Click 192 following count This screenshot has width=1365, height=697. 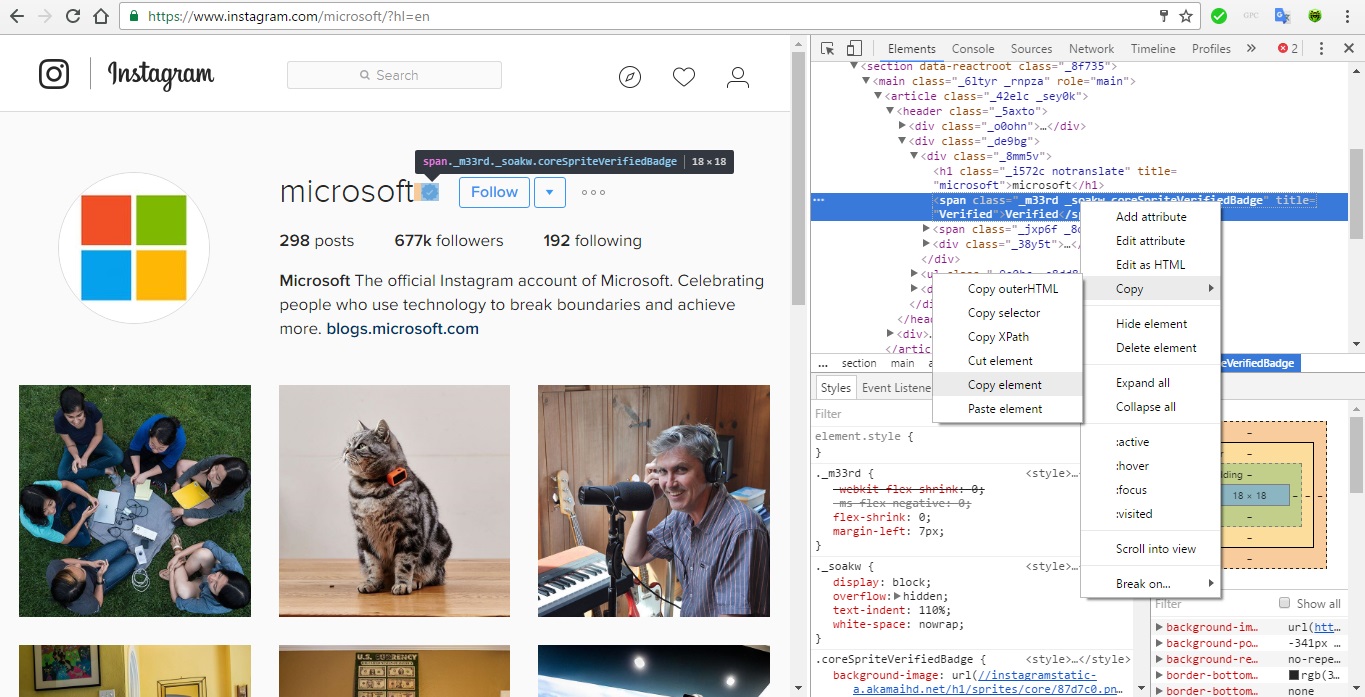(592, 241)
